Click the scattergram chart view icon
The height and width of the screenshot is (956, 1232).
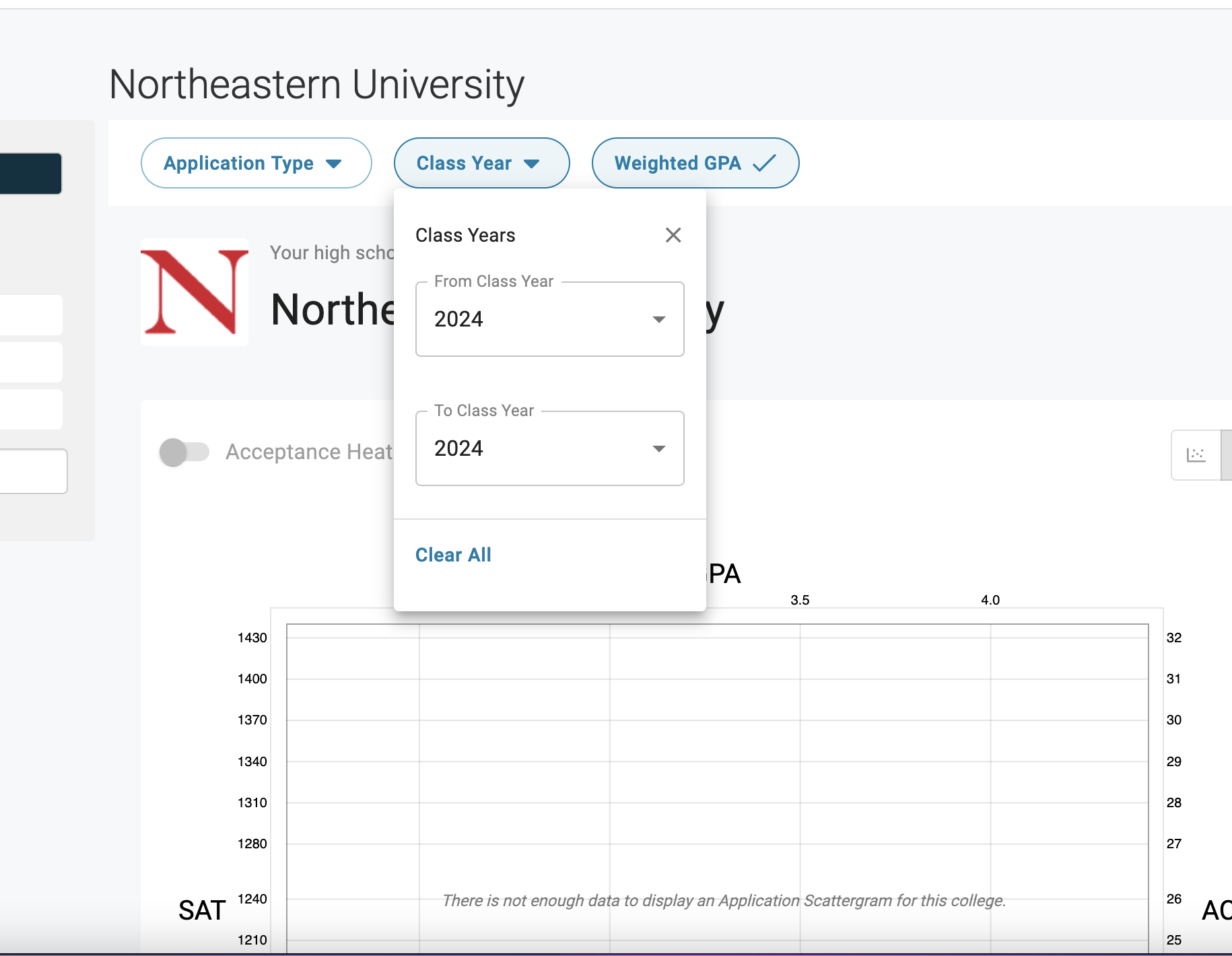pyautogui.click(x=1196, y=455)
